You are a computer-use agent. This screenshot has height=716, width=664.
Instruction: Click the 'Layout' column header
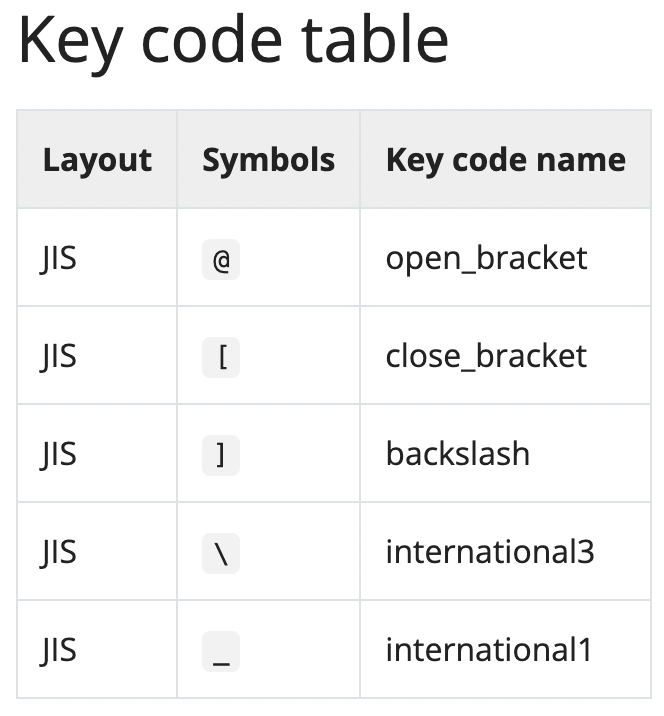pos(97,160)
